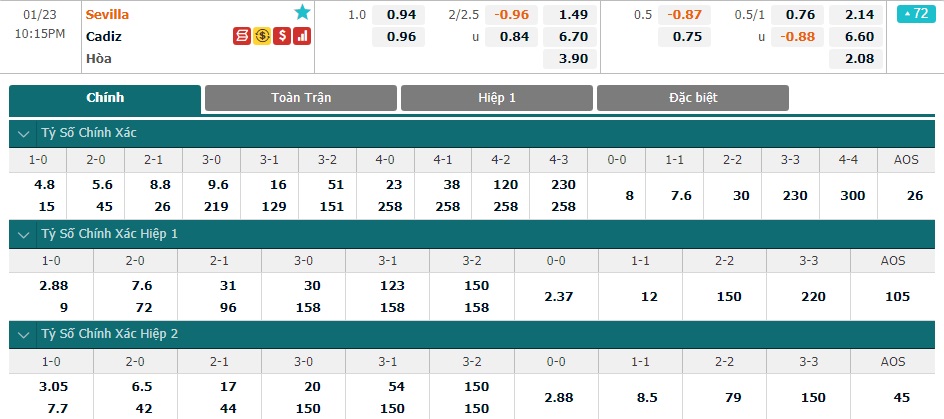Pick the 1.49 Sevilla win odds
Viewport: 944px width, 419px height.
tap(570, 14)
